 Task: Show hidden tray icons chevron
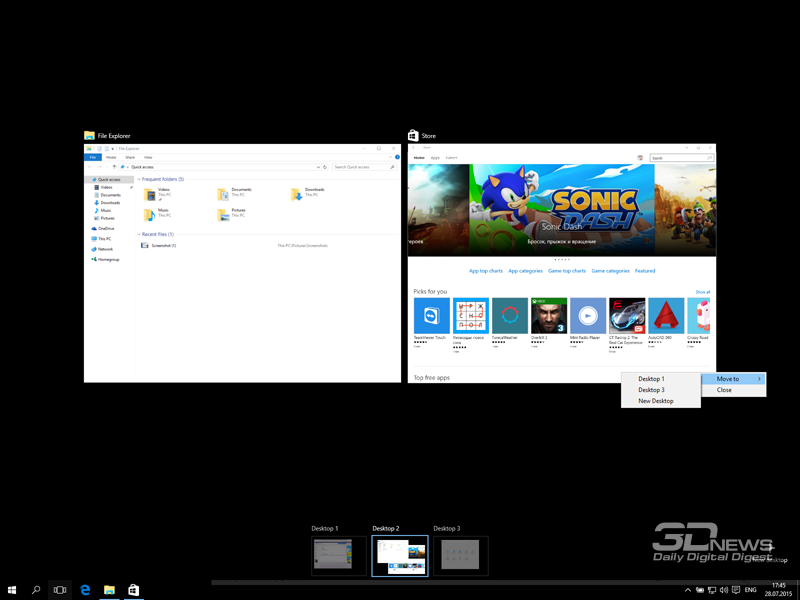pyautogui.click(x=688, y=590)
